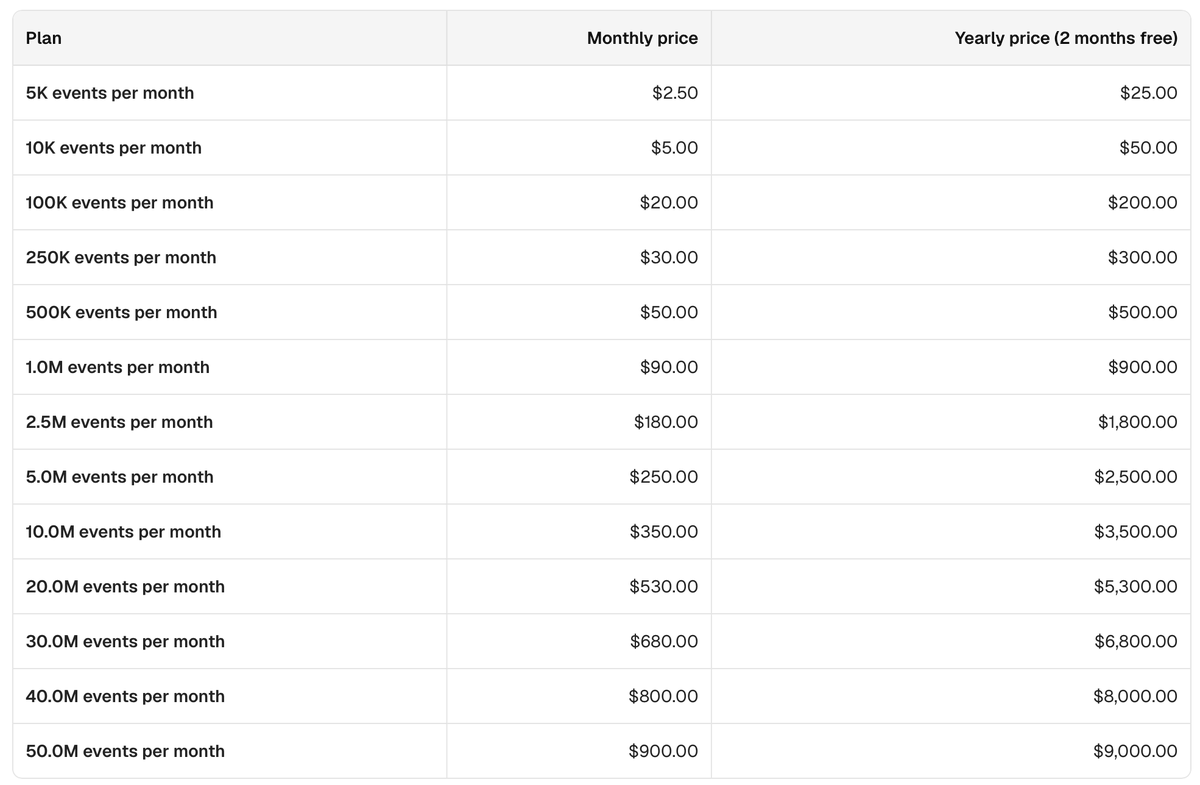Select the 5K events per month plan
Screen dimensions: 1200x785
click(x=110, y=93)
